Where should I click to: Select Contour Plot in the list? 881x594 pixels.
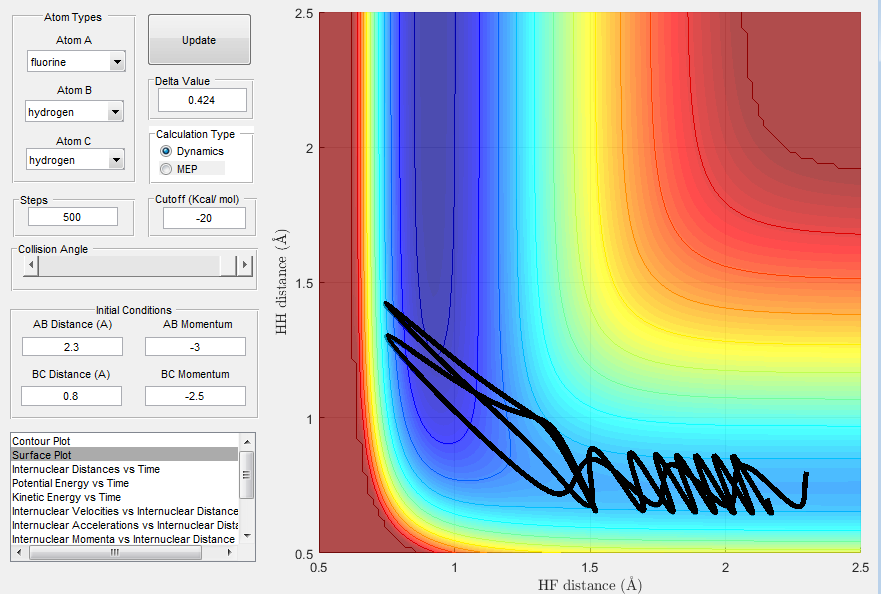(125, 441)
